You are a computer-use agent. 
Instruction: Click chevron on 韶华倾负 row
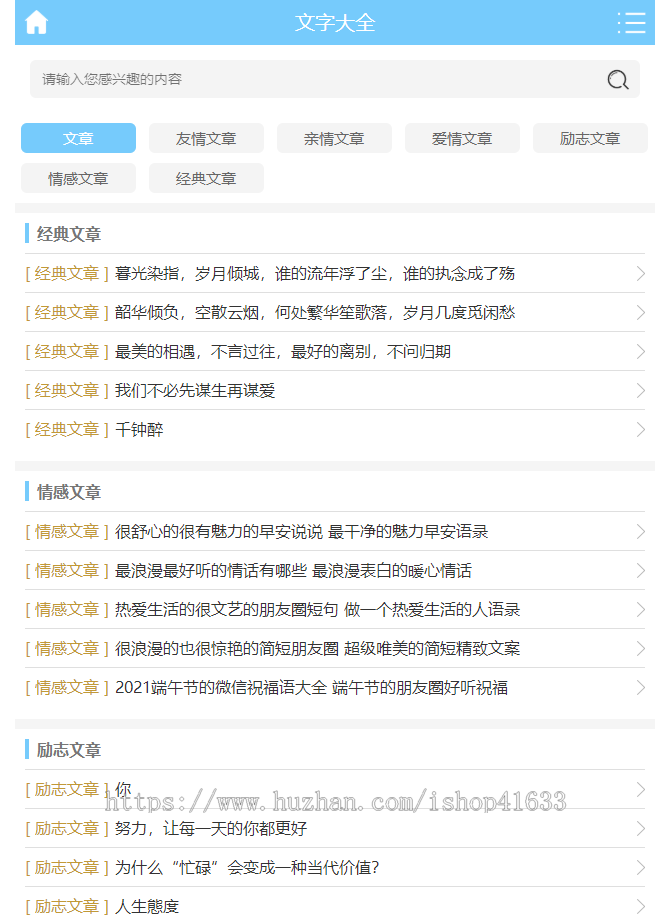[x=640, y=313]
